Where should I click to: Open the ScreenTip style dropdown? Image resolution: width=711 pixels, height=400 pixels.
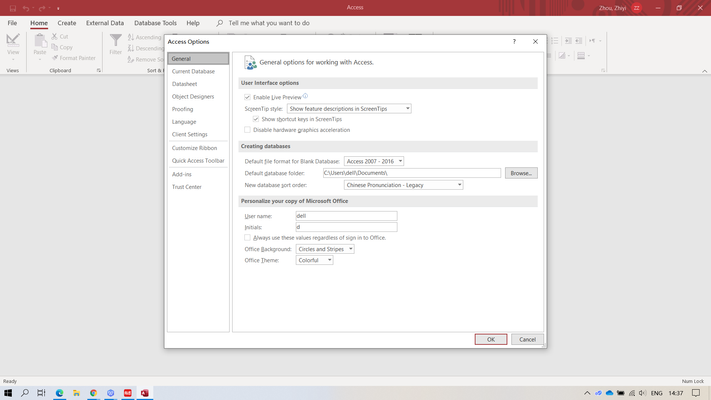tap(349, 109)
